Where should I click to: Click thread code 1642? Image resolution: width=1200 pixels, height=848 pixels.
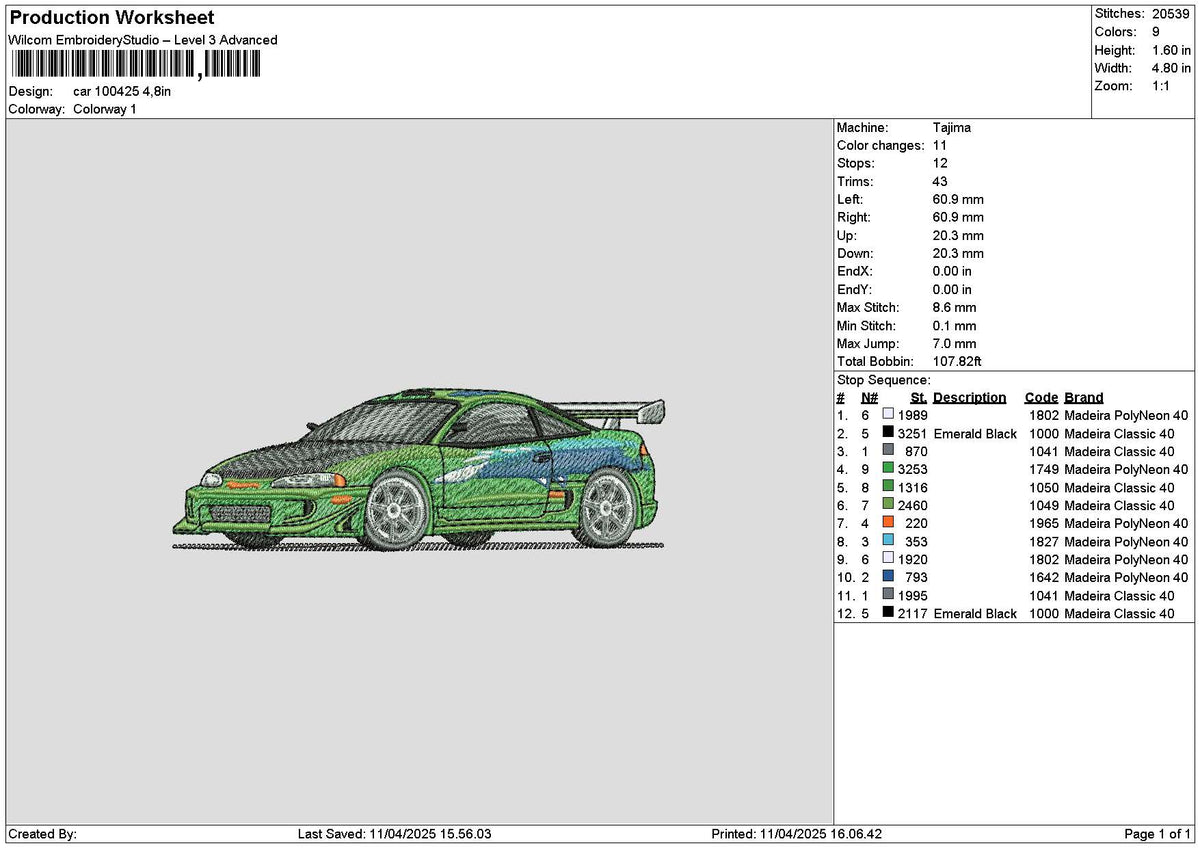(x=1043, y=577)
